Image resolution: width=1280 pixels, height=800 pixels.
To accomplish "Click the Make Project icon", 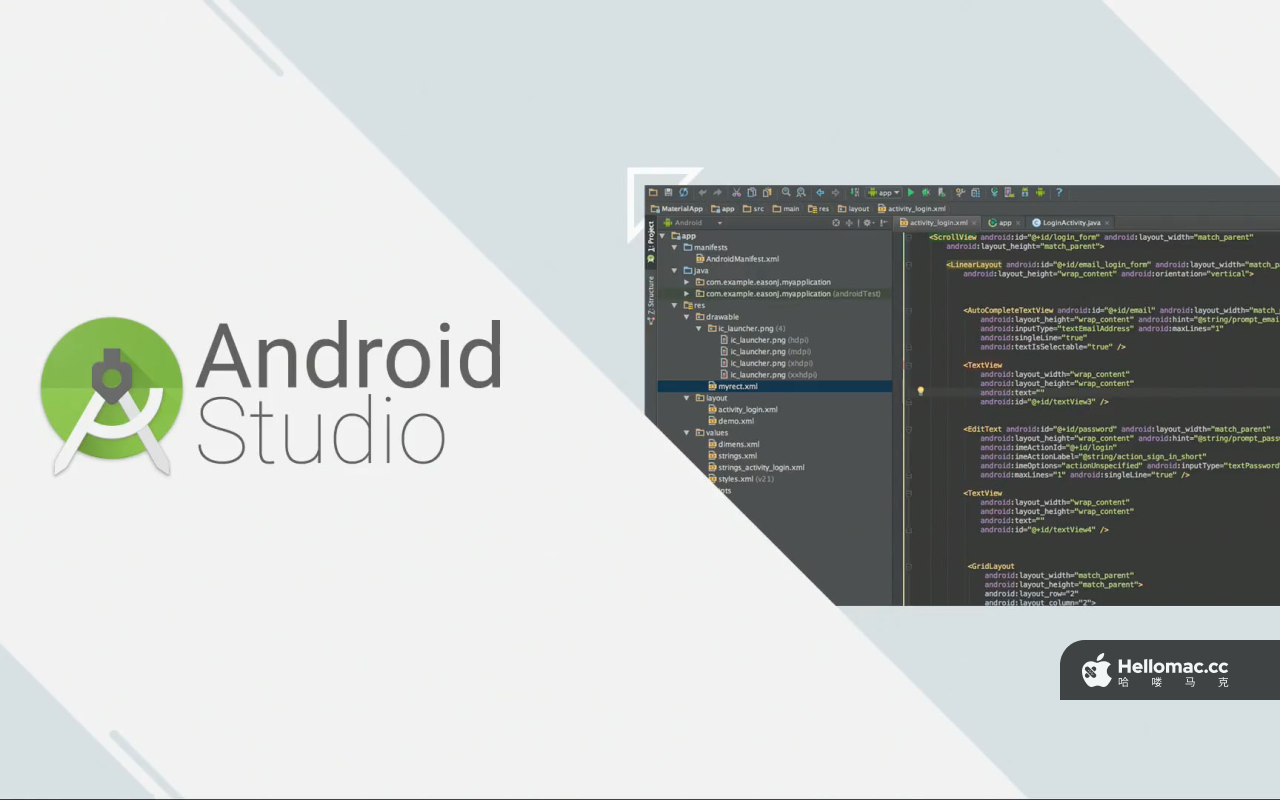I will pyautogui.click(x=855, y=193).
